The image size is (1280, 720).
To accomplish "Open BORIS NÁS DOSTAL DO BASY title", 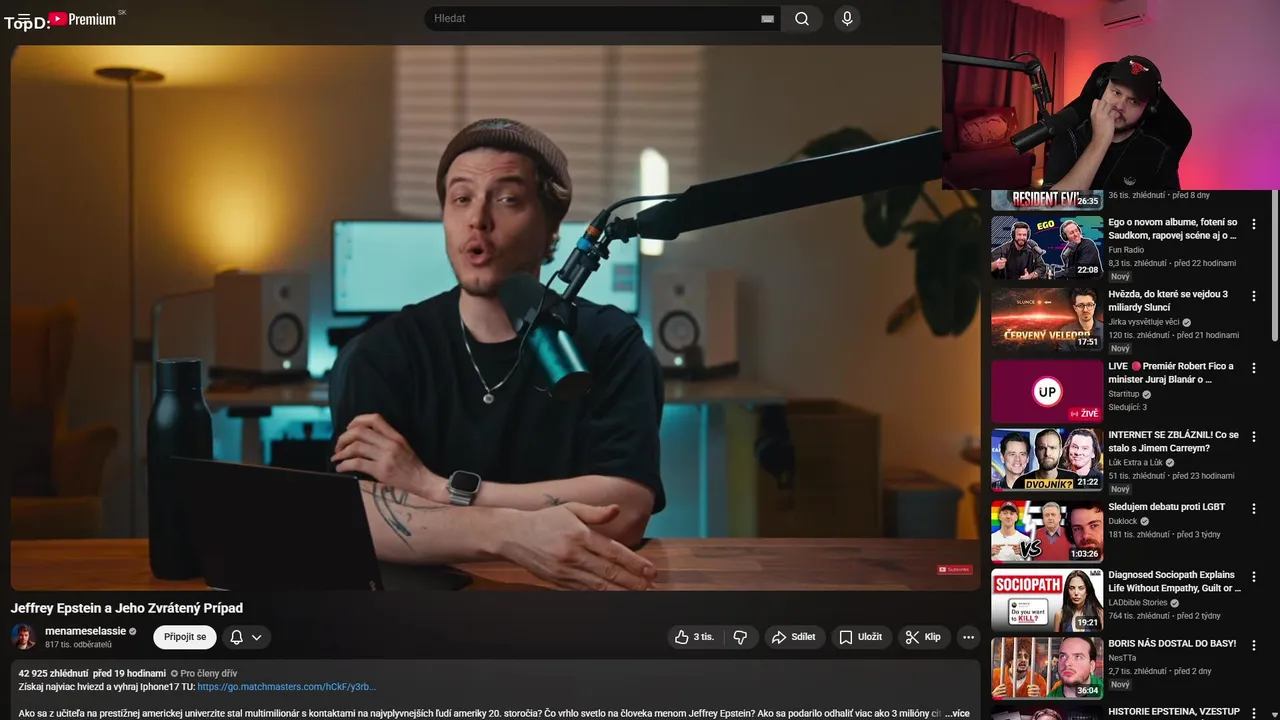I will coord(1172,644).
